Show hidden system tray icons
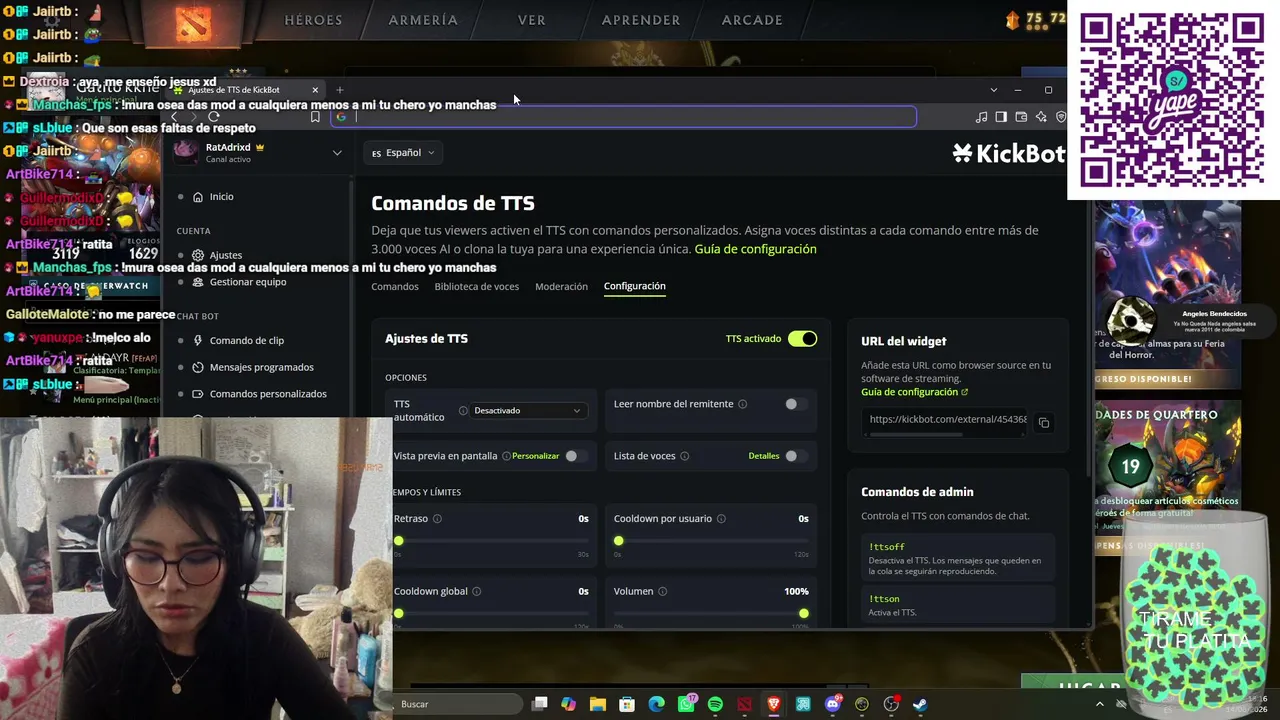This screenshot has width=1280, height=720. (x=1101, y=704)
